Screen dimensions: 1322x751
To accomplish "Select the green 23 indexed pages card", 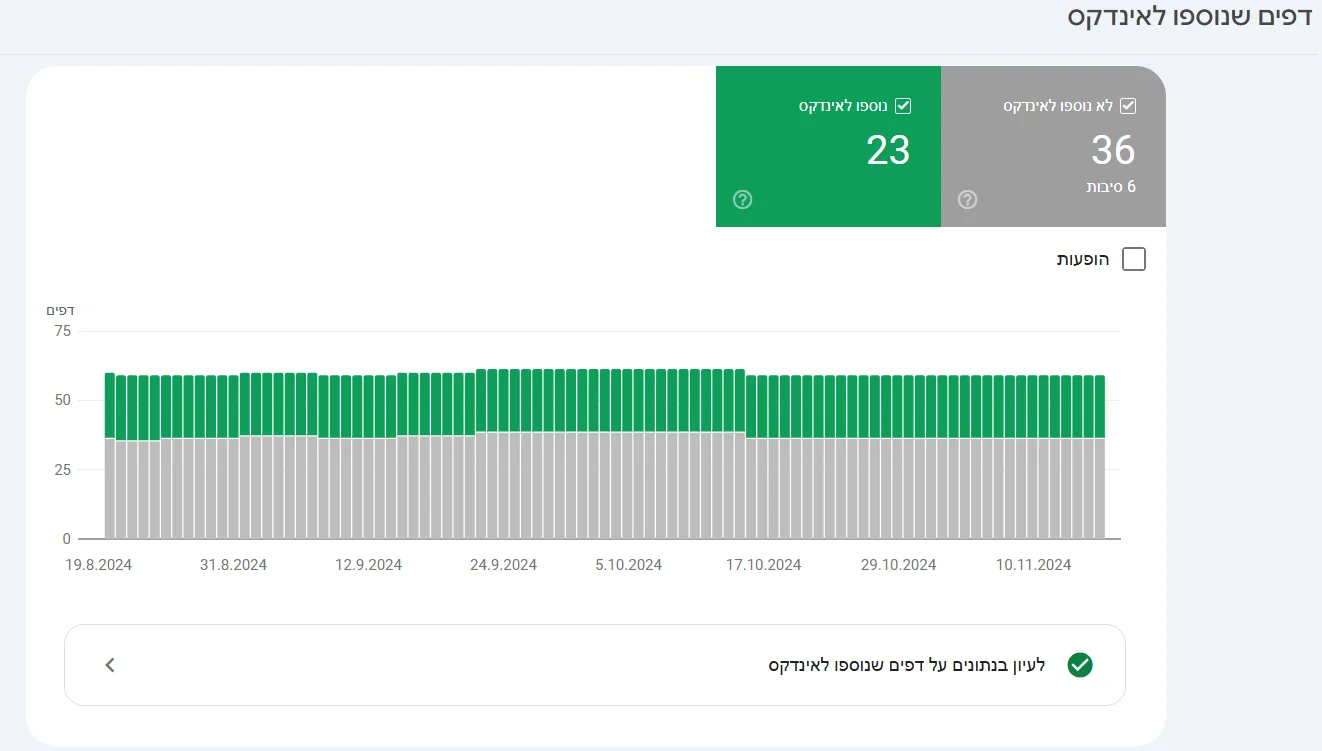I will click(x=828, y=147).
